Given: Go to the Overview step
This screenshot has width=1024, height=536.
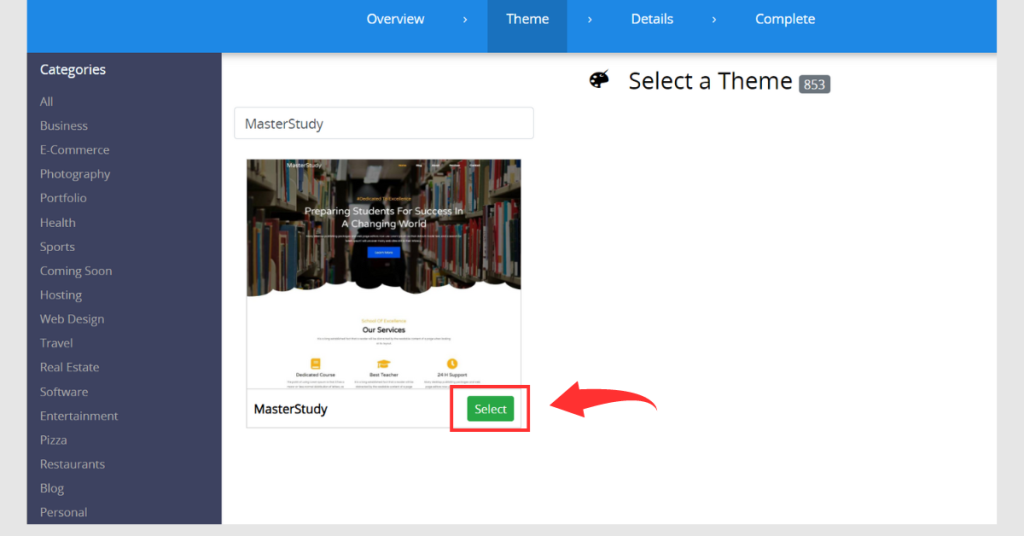Looking at the screenshot, I should [x=395, y=19].
